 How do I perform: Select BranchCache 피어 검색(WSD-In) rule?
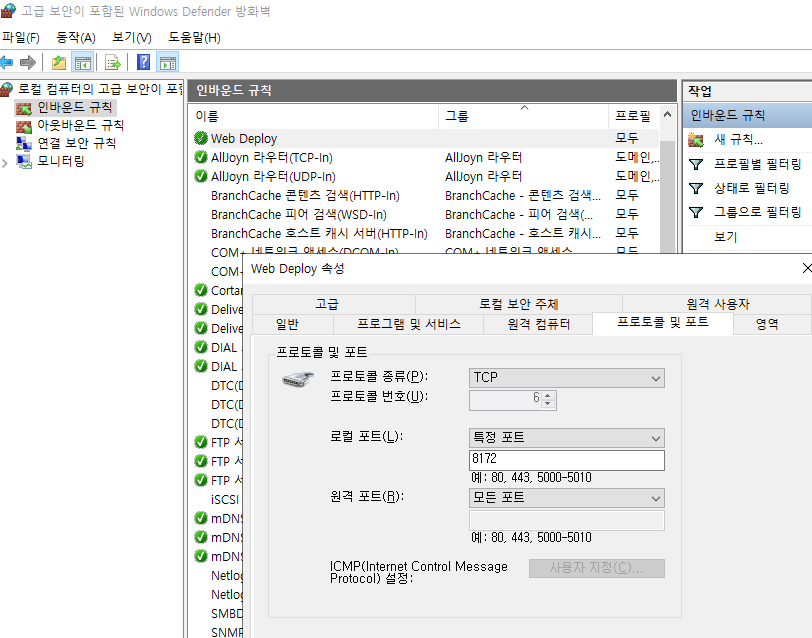tap(299, 214)
